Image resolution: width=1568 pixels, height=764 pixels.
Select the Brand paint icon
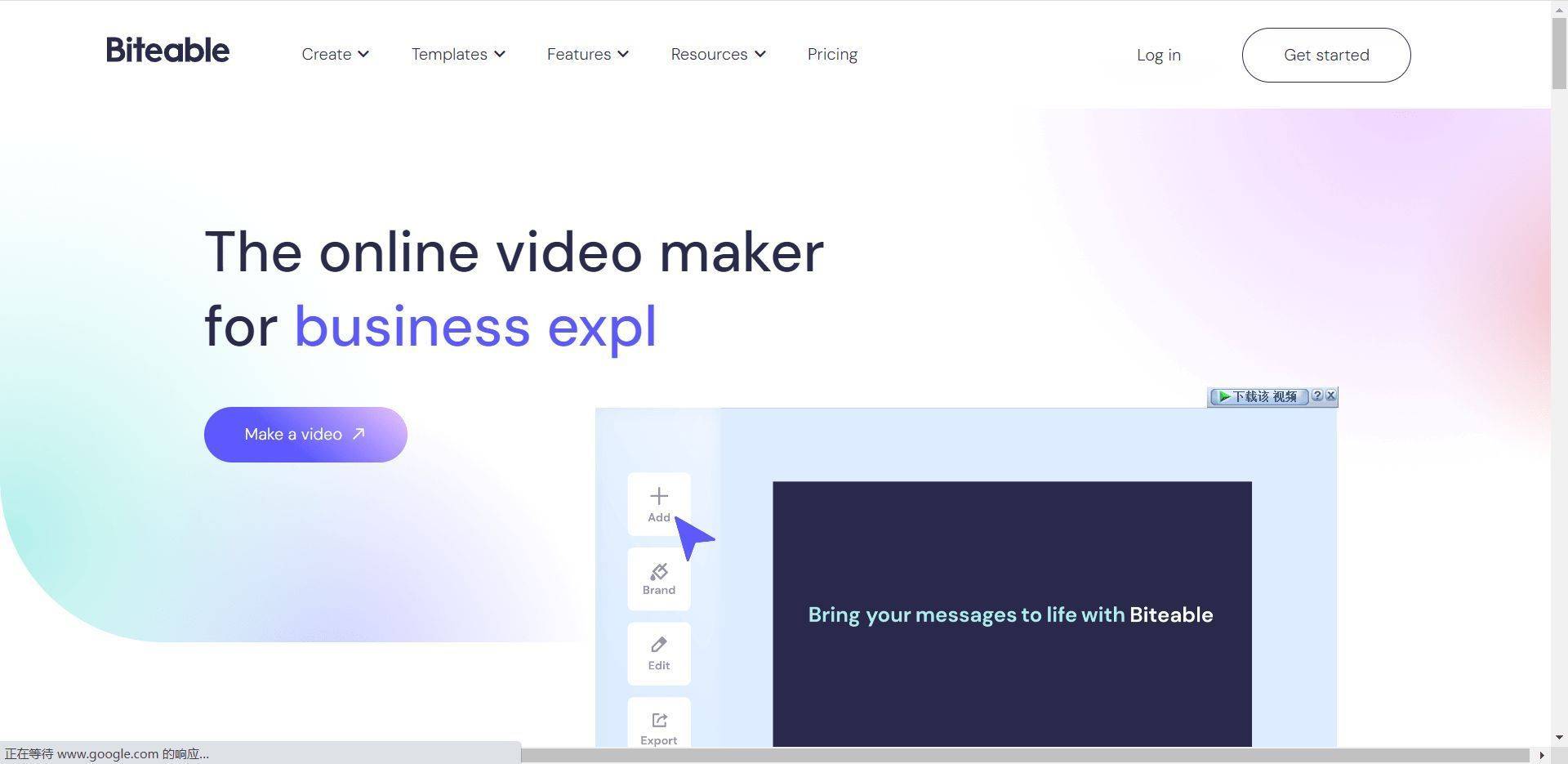(658, 572)
